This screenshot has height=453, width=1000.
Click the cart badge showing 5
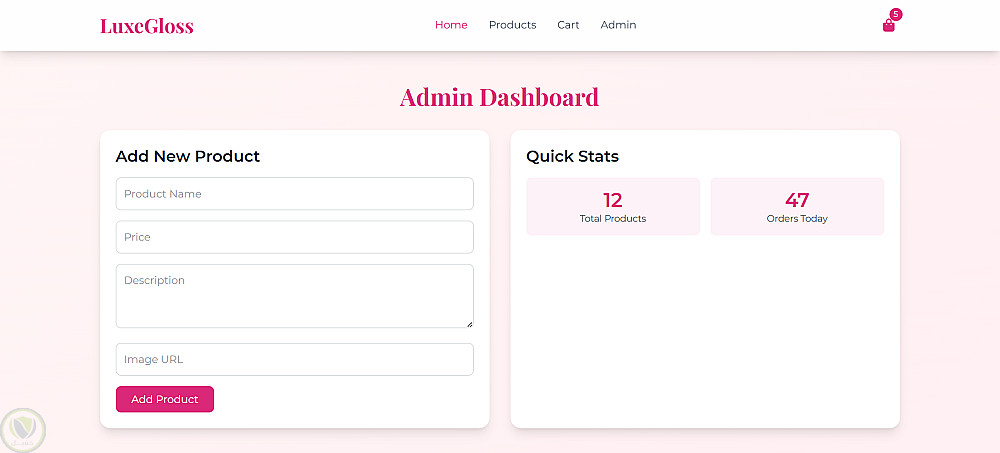[x=896, y=14]
